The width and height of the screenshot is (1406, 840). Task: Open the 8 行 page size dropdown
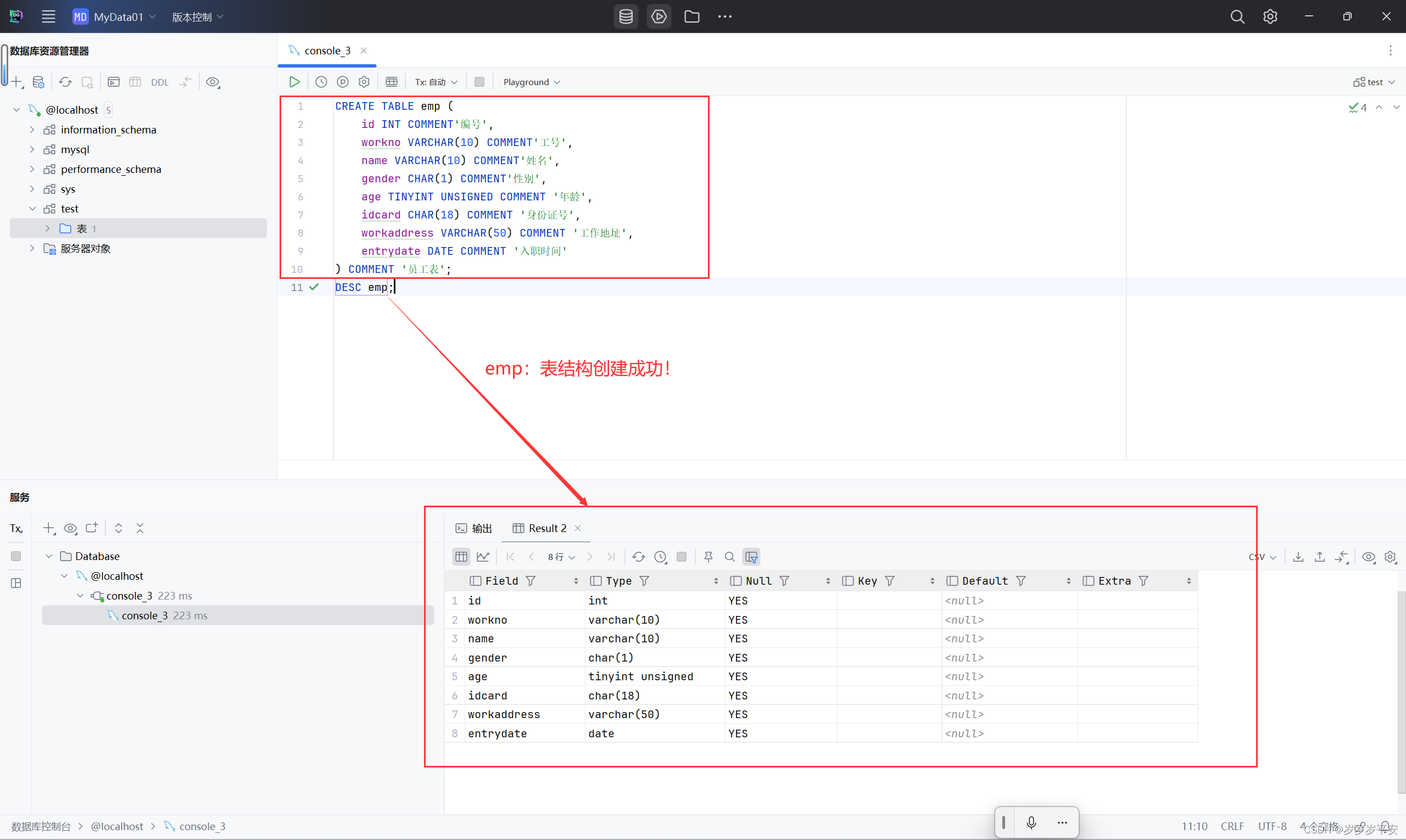coord(561,557)
